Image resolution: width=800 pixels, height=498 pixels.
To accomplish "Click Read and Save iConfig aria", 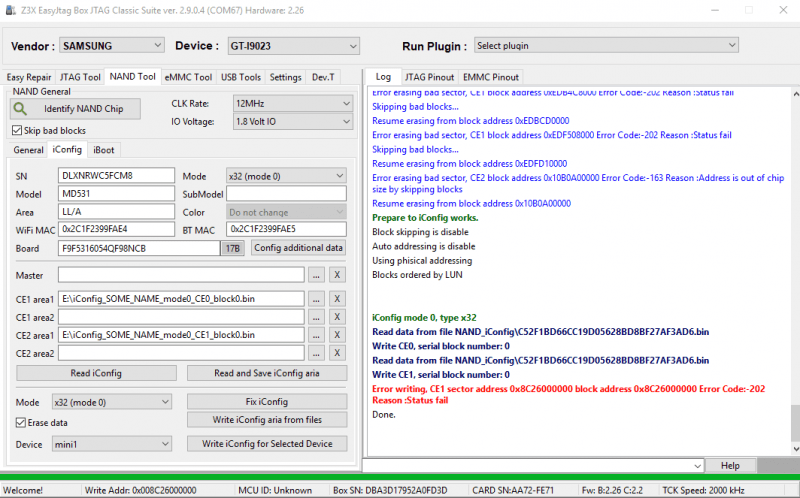I will click(x=267, y=373).
